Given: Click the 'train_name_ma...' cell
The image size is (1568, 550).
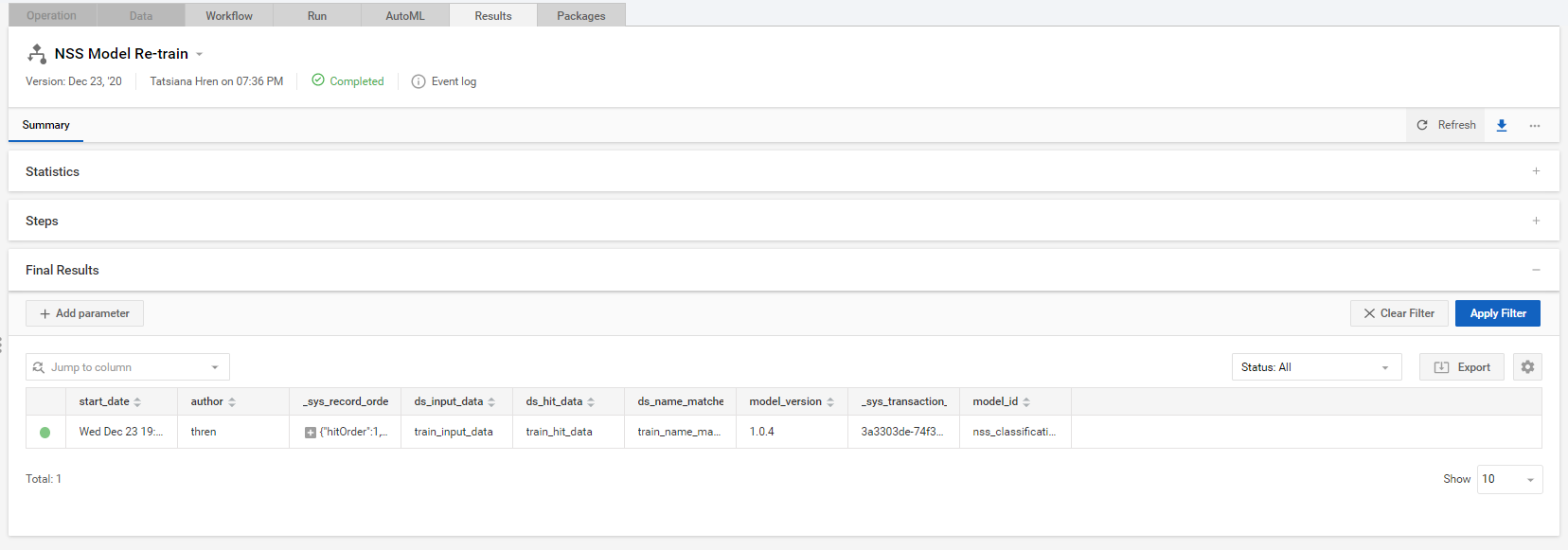Looking at the screenshot, I should click(x=680, y=432).
